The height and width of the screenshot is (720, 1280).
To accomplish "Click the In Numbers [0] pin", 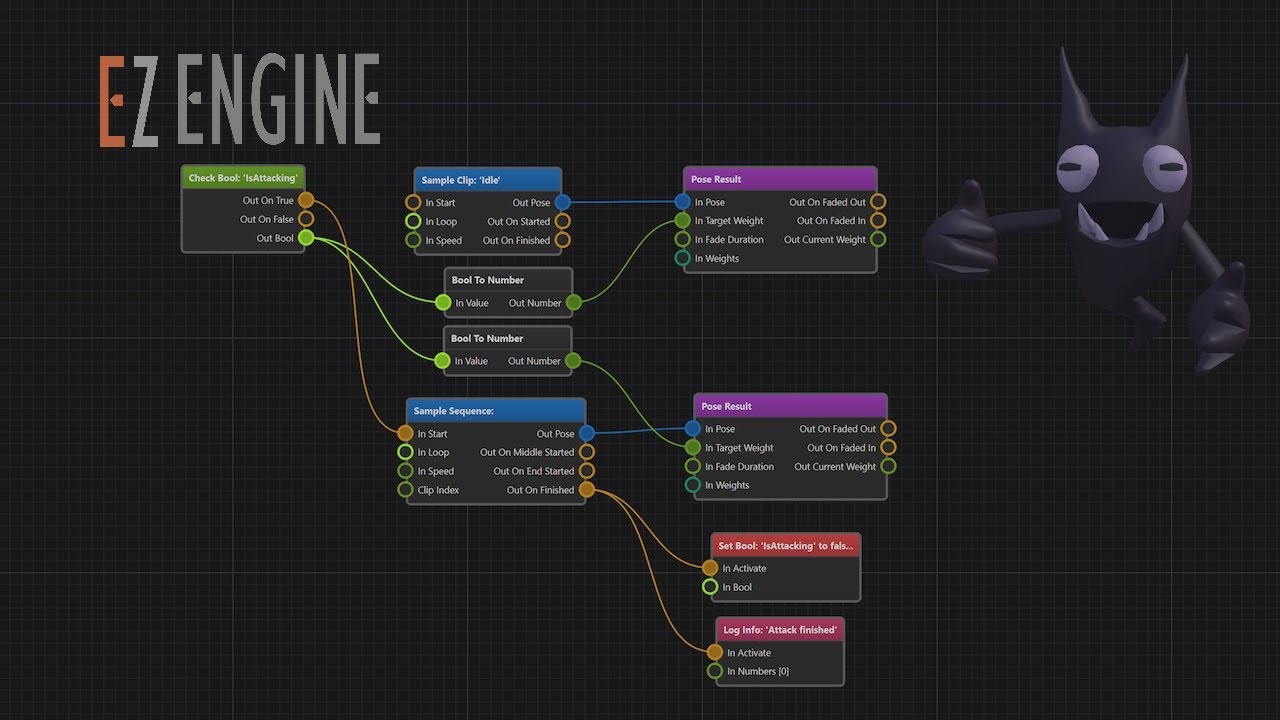I will click(714, 671).
